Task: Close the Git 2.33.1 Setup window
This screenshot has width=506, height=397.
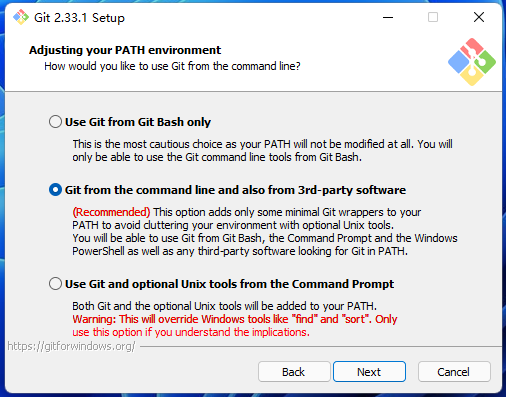Action: (x=479, y=17)
